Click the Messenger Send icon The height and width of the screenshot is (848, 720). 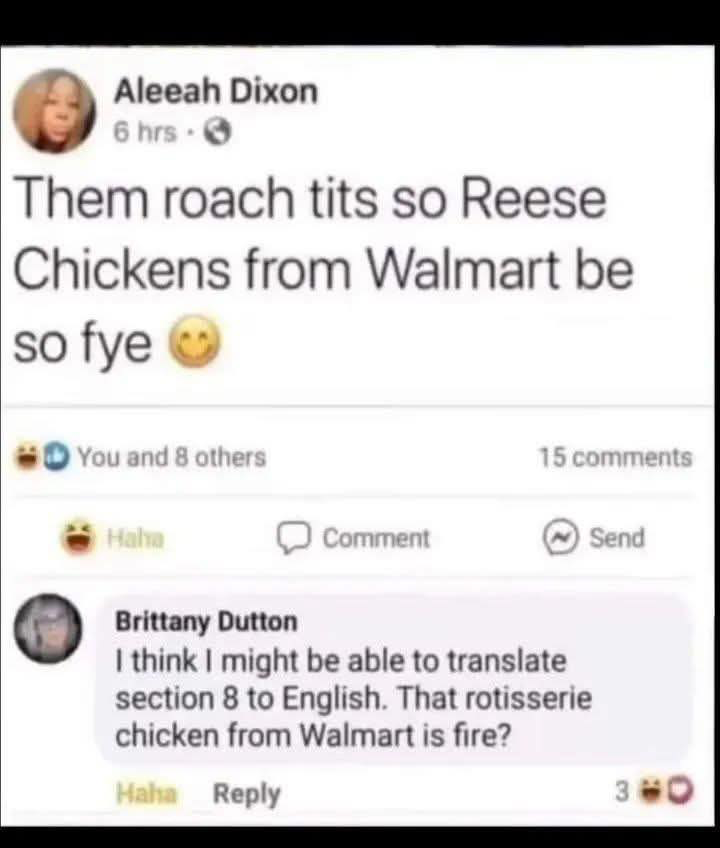click(x=562, y=538)
